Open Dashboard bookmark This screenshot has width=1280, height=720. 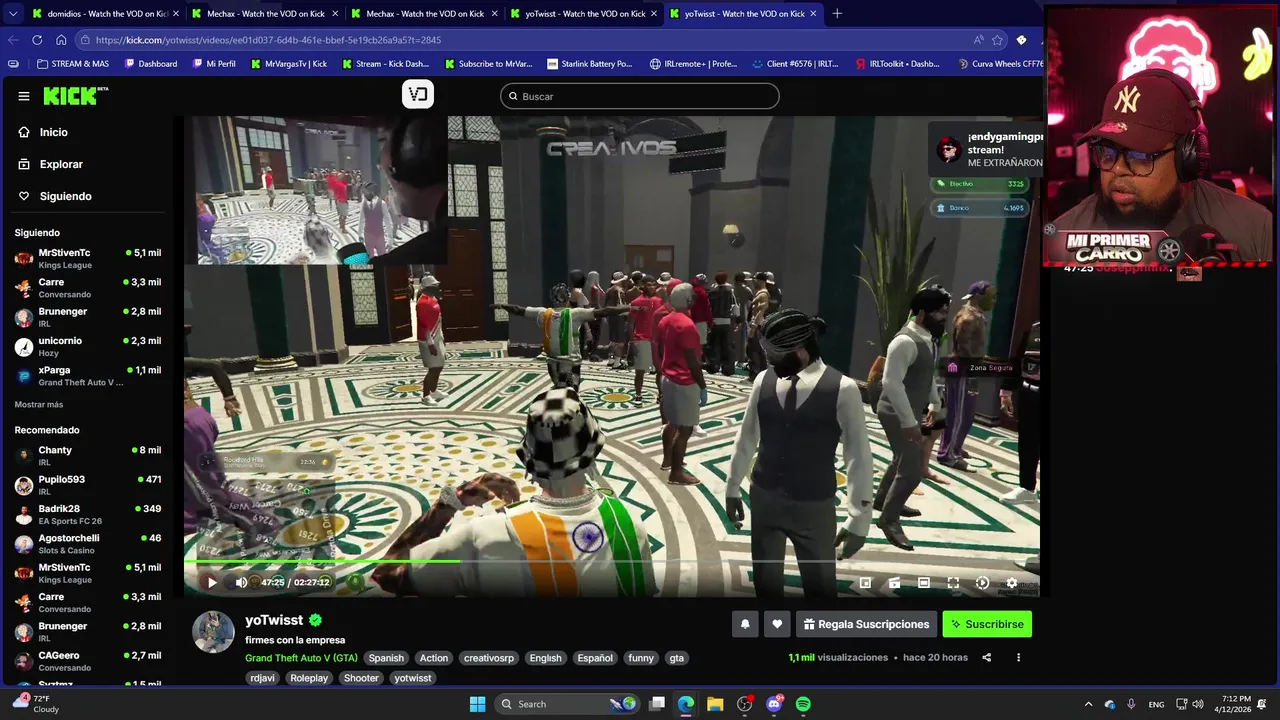[151, 64]
